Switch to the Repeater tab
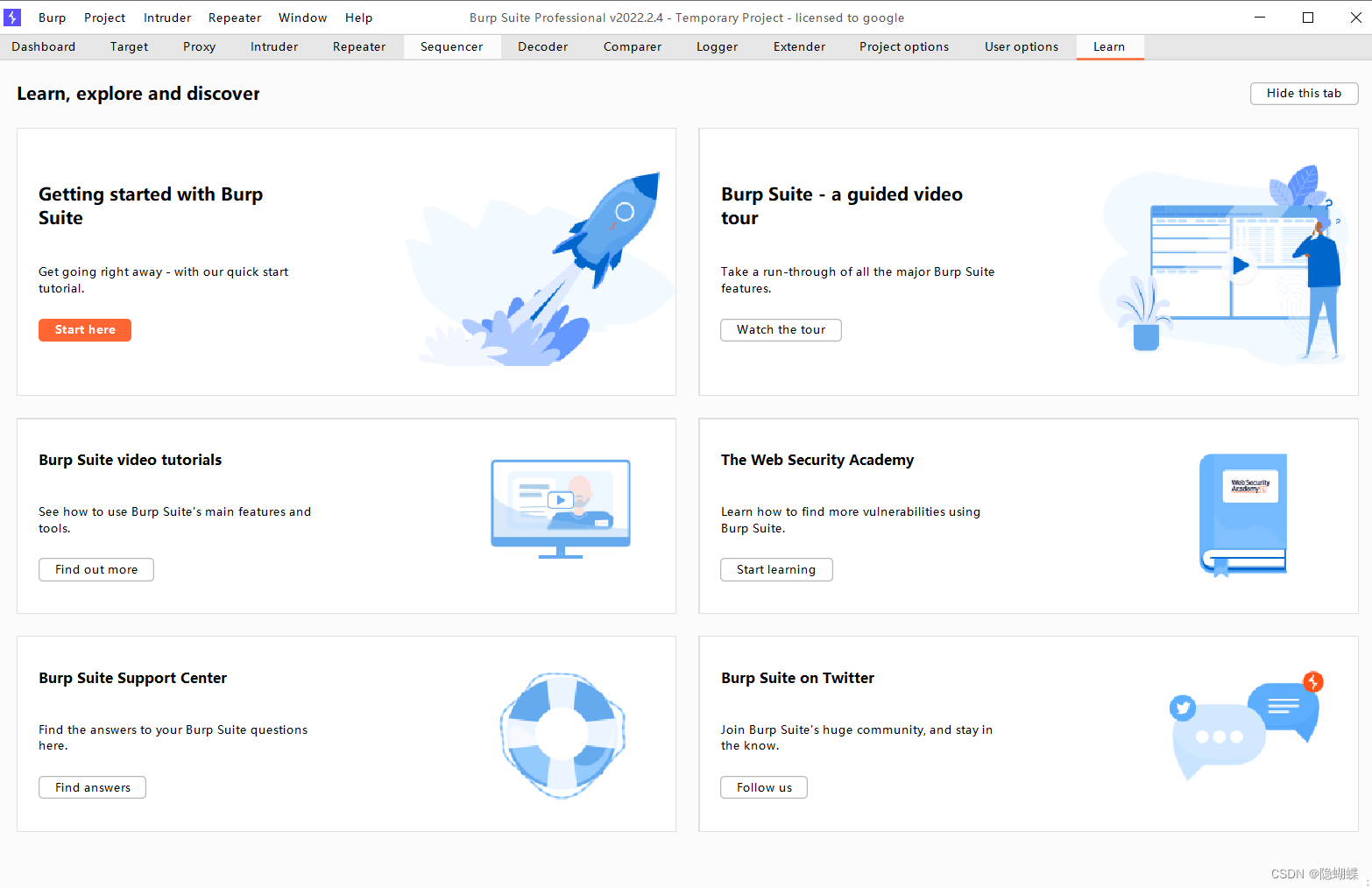This screenshot has width=1372, height=888. point(359,47)
